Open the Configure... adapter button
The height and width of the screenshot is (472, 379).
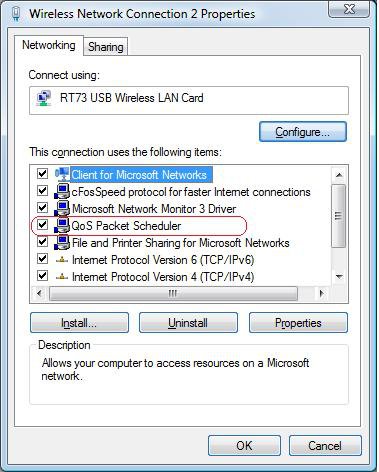coord(303,132)
